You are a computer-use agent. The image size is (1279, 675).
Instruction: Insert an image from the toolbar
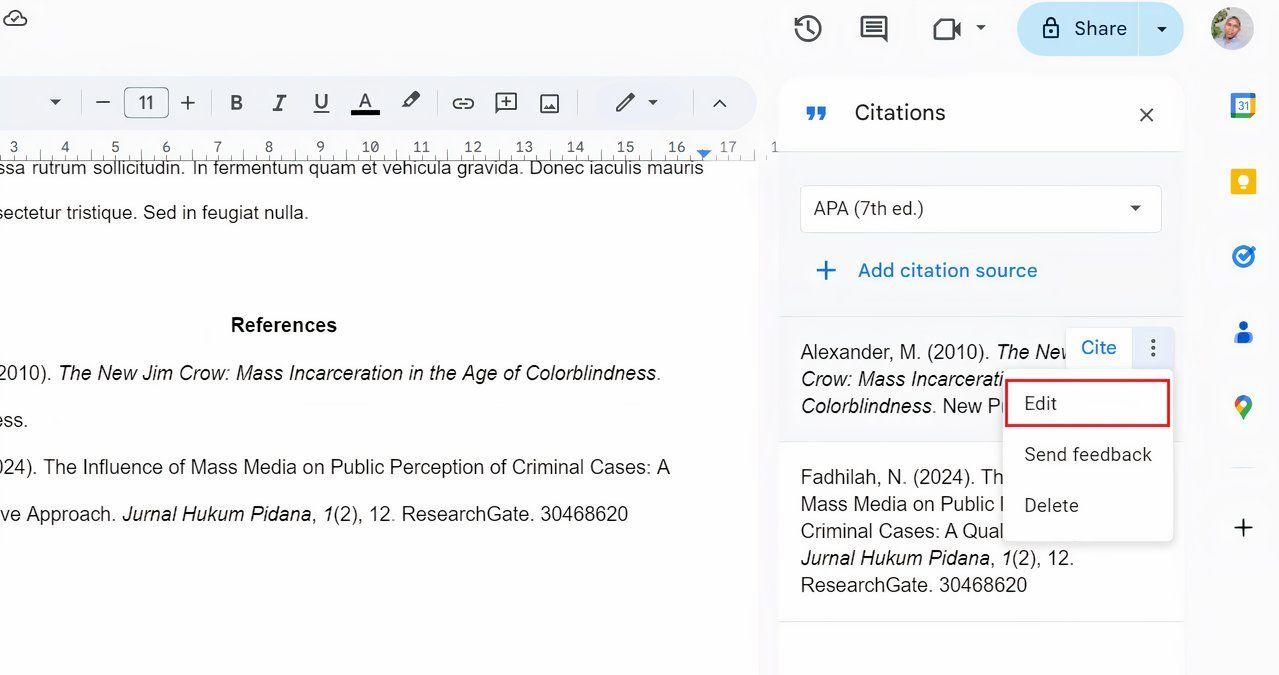coord(548,102)
